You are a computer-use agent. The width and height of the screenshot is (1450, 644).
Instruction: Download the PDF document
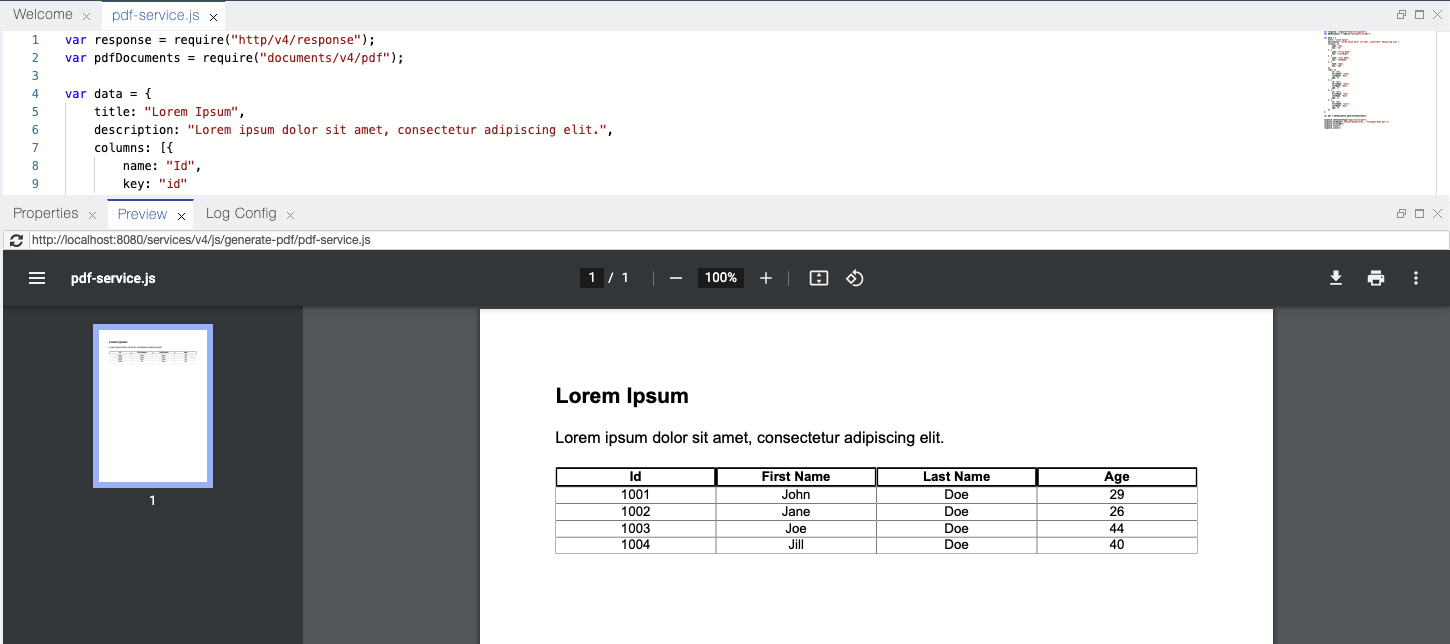point(1336,278)
